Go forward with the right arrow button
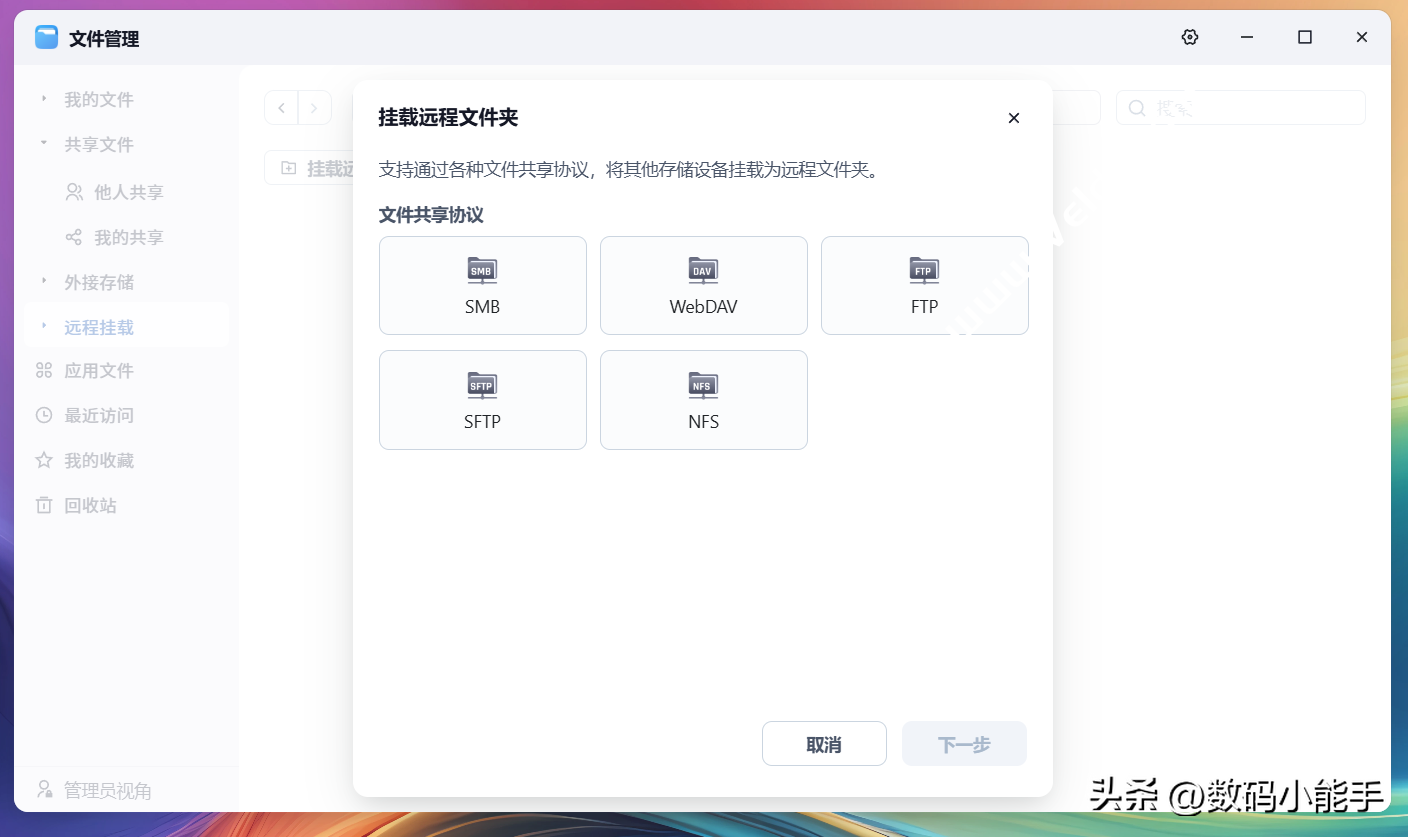The height and width of the screenshot is (837, 1408). (315, 108)
